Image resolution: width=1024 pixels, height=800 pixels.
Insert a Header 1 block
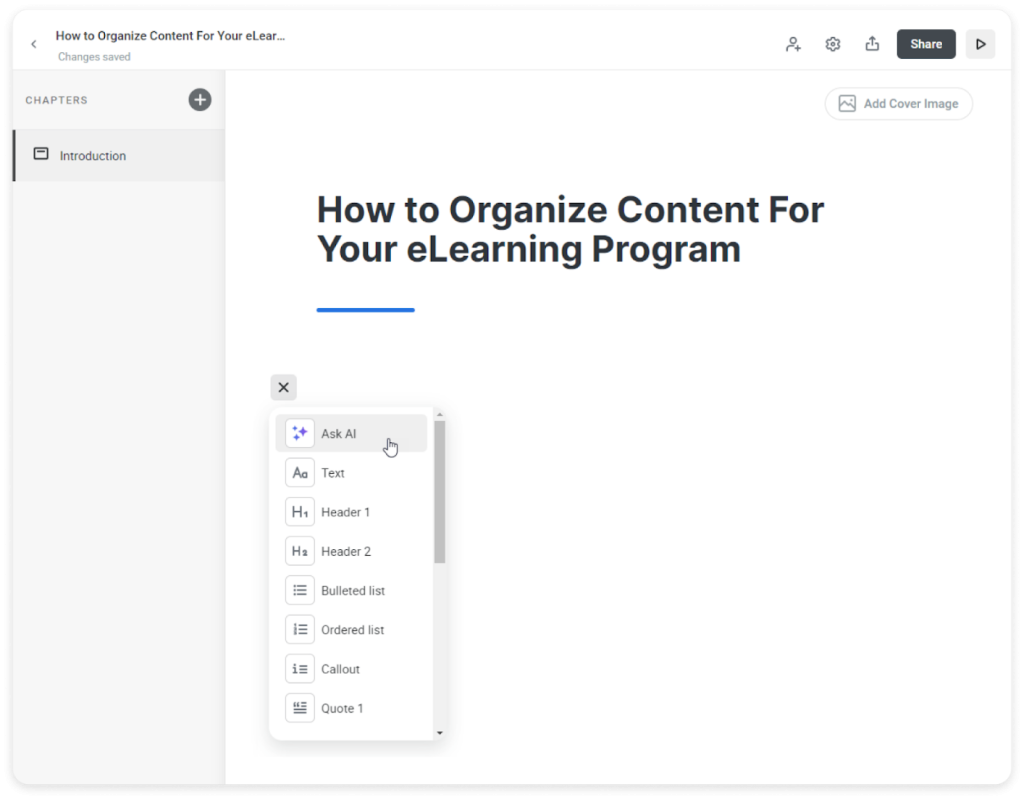[351, 512]
